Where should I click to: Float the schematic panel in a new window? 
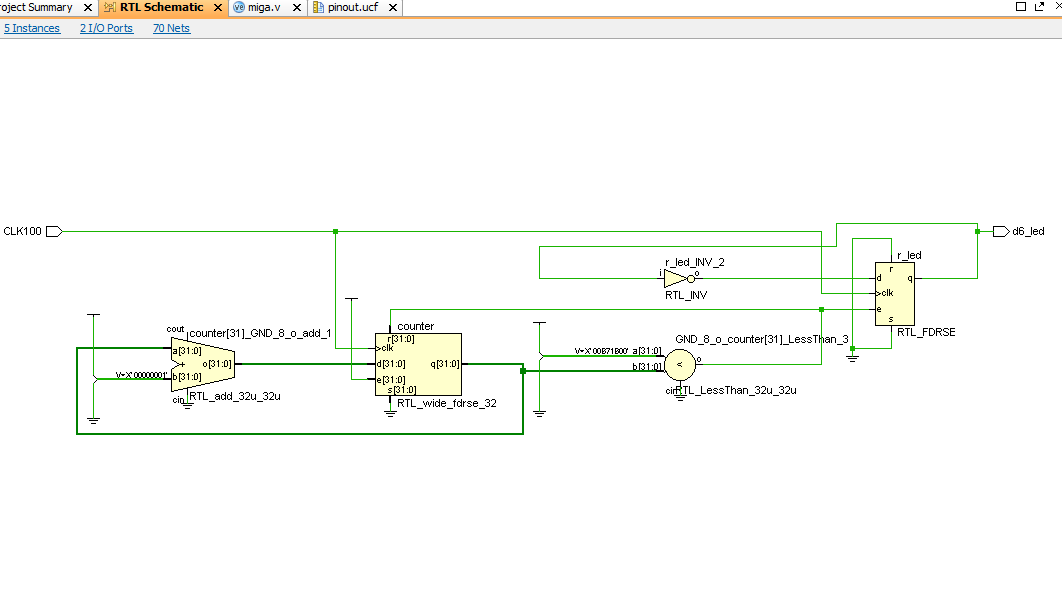point(1040,7)
